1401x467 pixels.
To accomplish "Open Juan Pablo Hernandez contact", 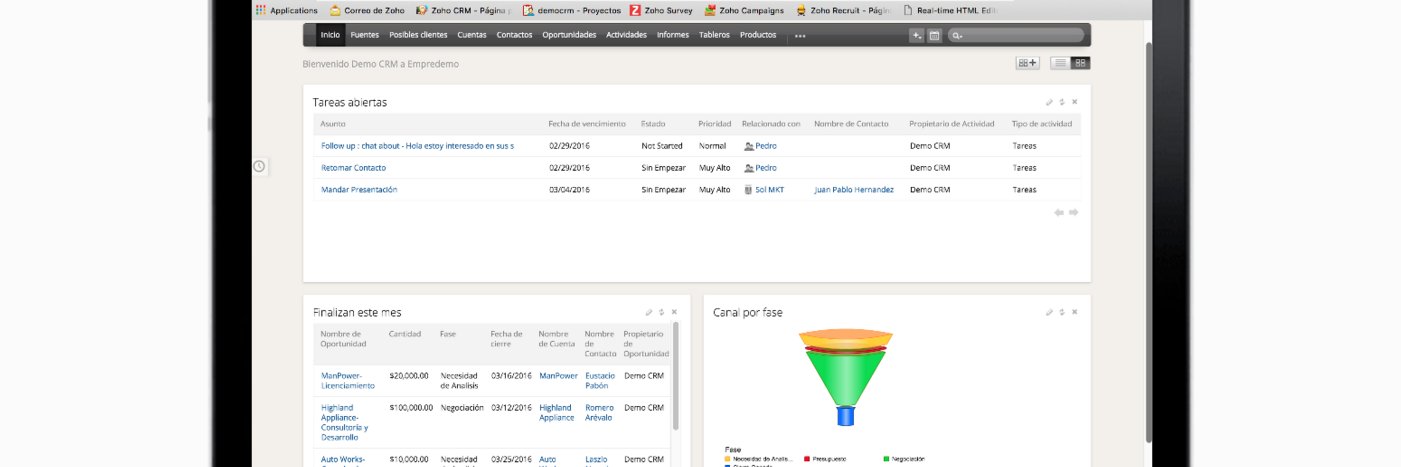I will tap(854, 190).
